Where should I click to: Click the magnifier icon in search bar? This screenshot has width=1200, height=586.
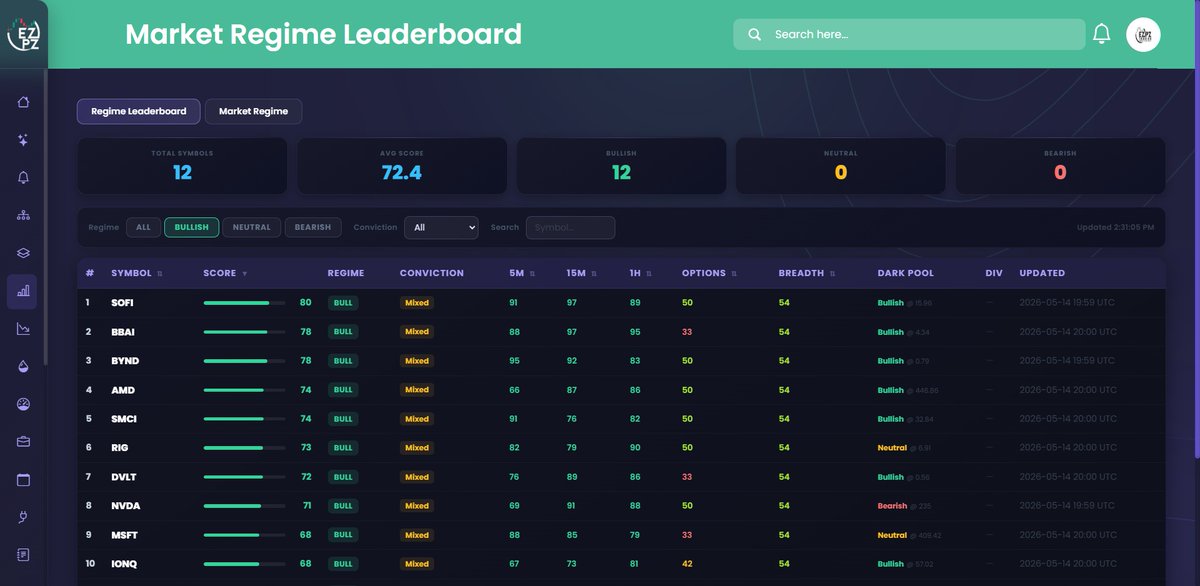tap(755, 34)
